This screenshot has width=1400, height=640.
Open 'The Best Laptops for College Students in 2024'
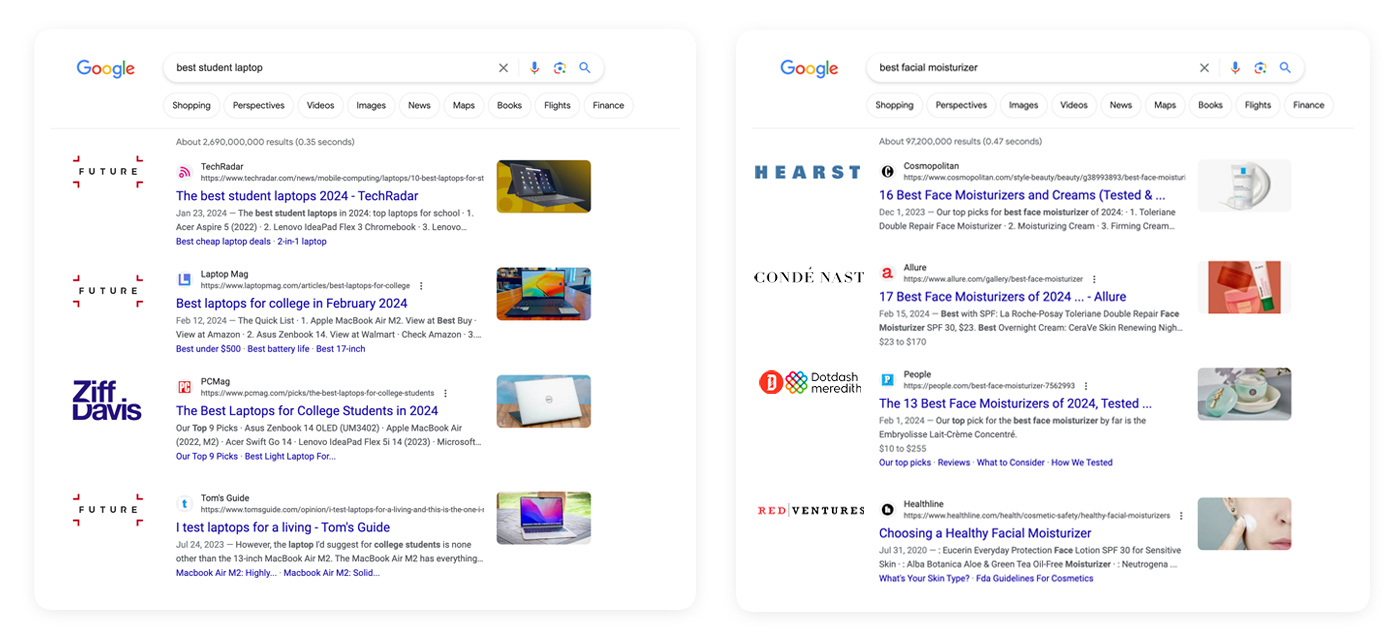click(307, 410)
